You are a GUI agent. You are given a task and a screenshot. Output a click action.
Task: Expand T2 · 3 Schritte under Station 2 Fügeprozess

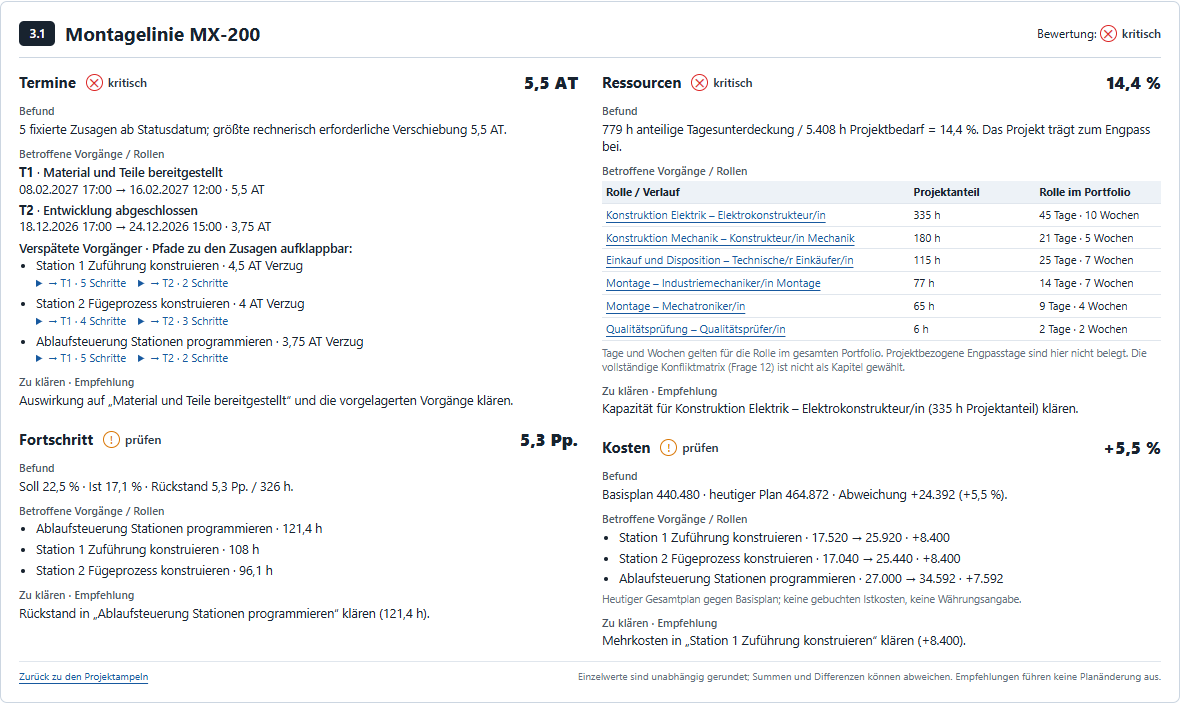[183, 321]
